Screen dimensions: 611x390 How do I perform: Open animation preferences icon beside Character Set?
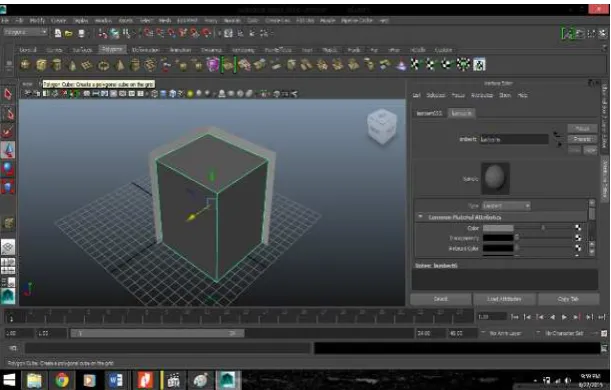[604, 333]
